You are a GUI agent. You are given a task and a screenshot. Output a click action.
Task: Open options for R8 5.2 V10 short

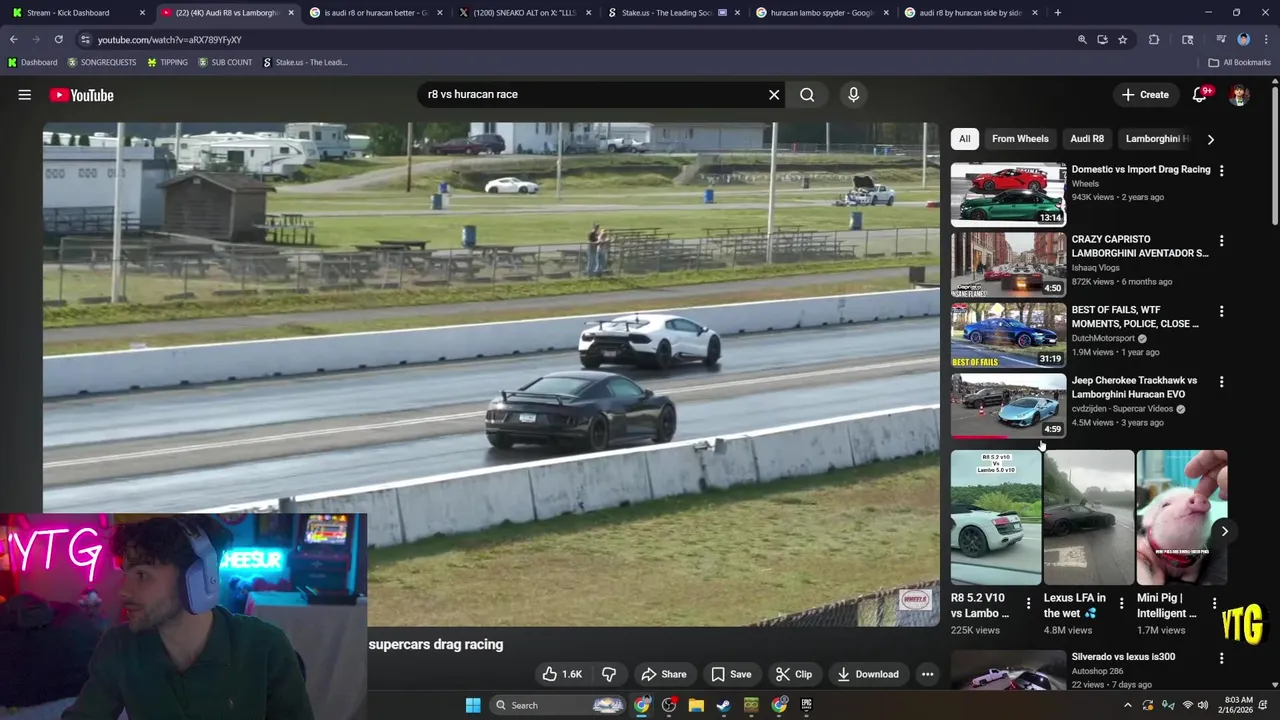(1028, 604)
